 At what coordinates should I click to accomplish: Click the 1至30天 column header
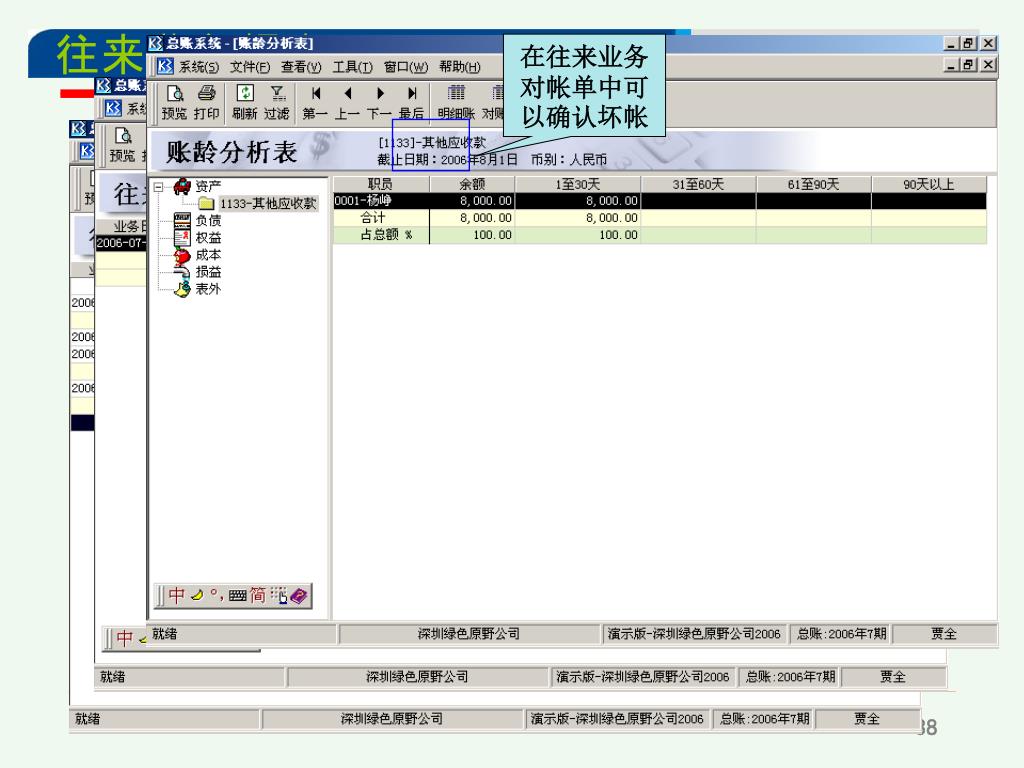[x=578, y=184]
